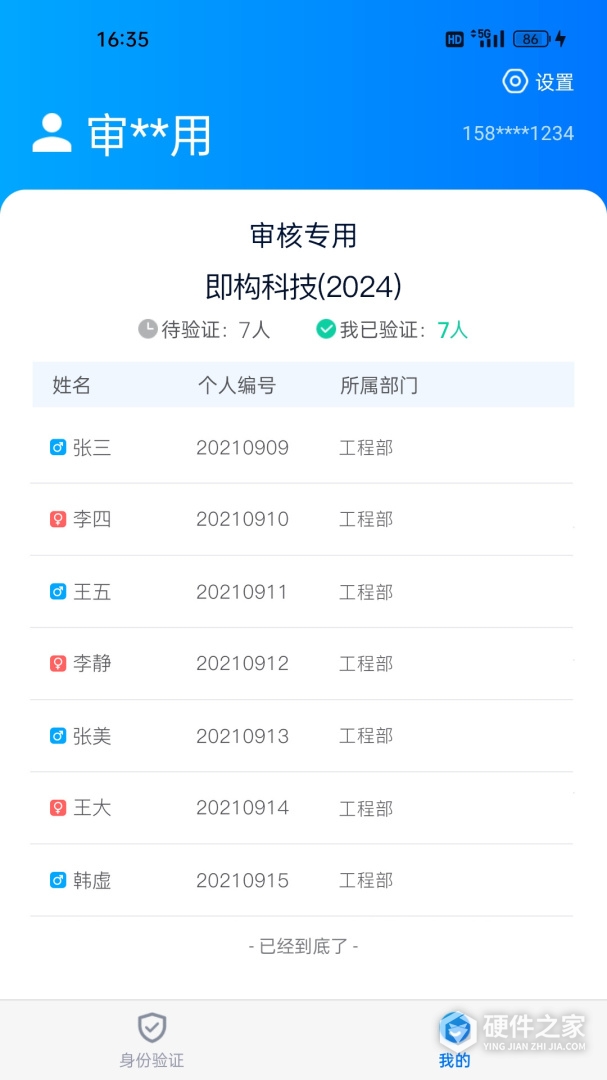Tap the masked phone number 158****1234
Viewport: 607px width, 1080px height.
point(518,133)
